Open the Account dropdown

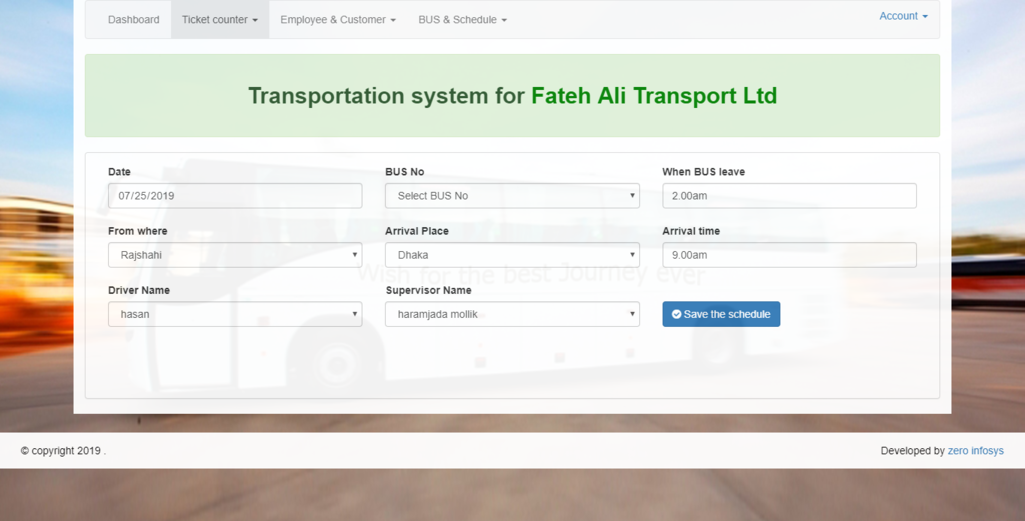tap(902, 16)
